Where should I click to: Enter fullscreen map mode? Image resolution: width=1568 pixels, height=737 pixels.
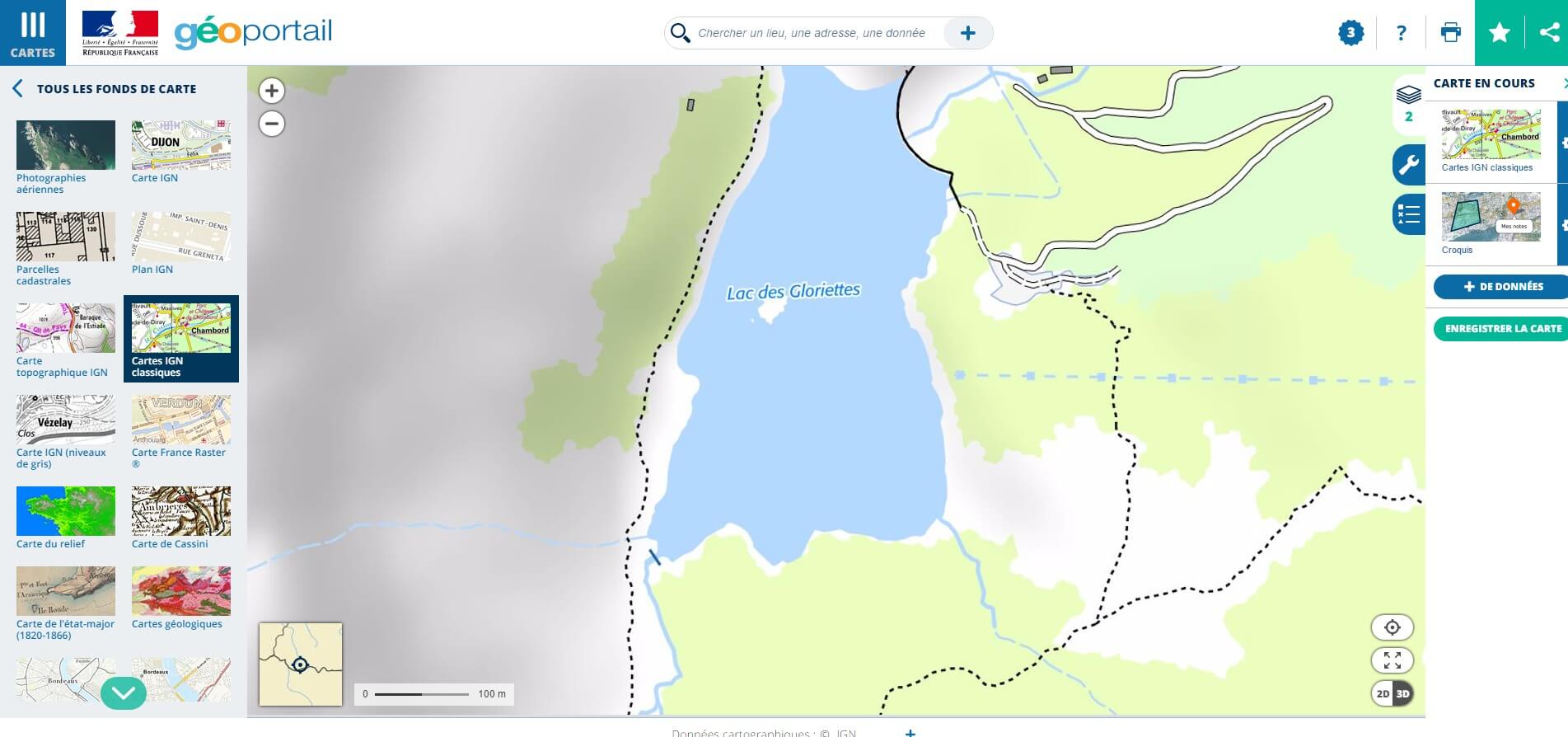coord(1392,660)
